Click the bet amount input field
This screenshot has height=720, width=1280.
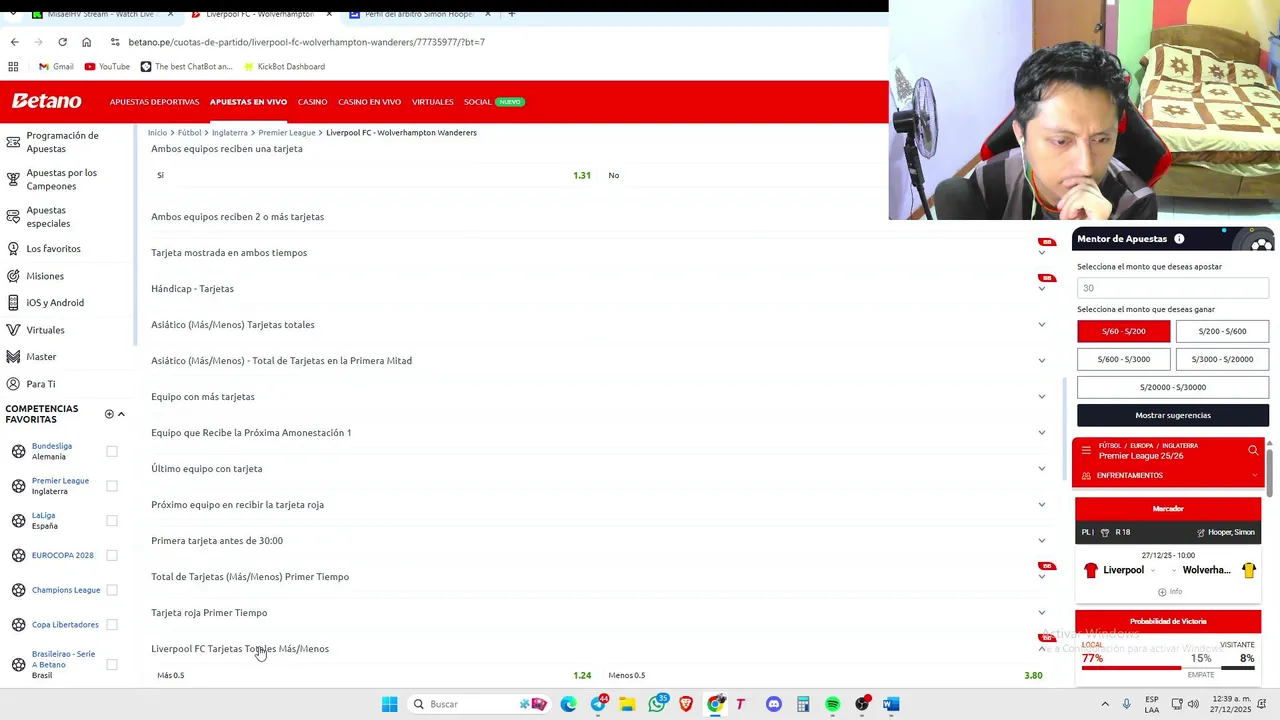[1173, 288]
